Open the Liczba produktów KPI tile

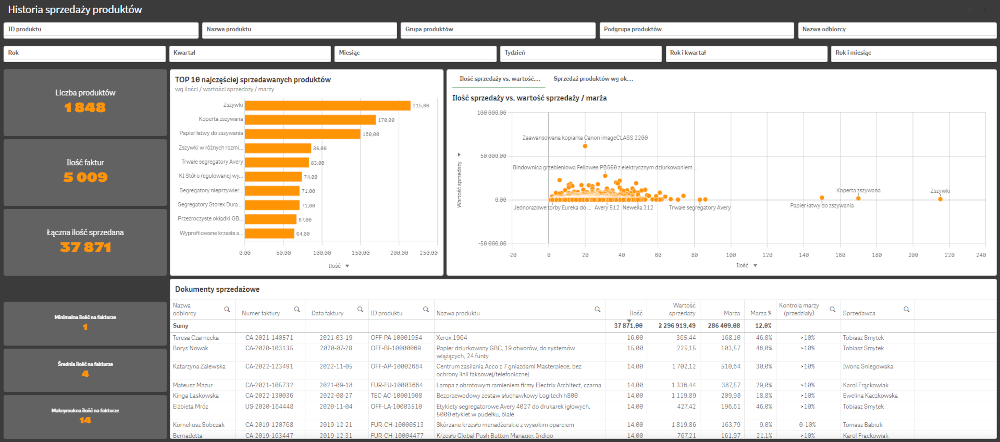point(85,102)
